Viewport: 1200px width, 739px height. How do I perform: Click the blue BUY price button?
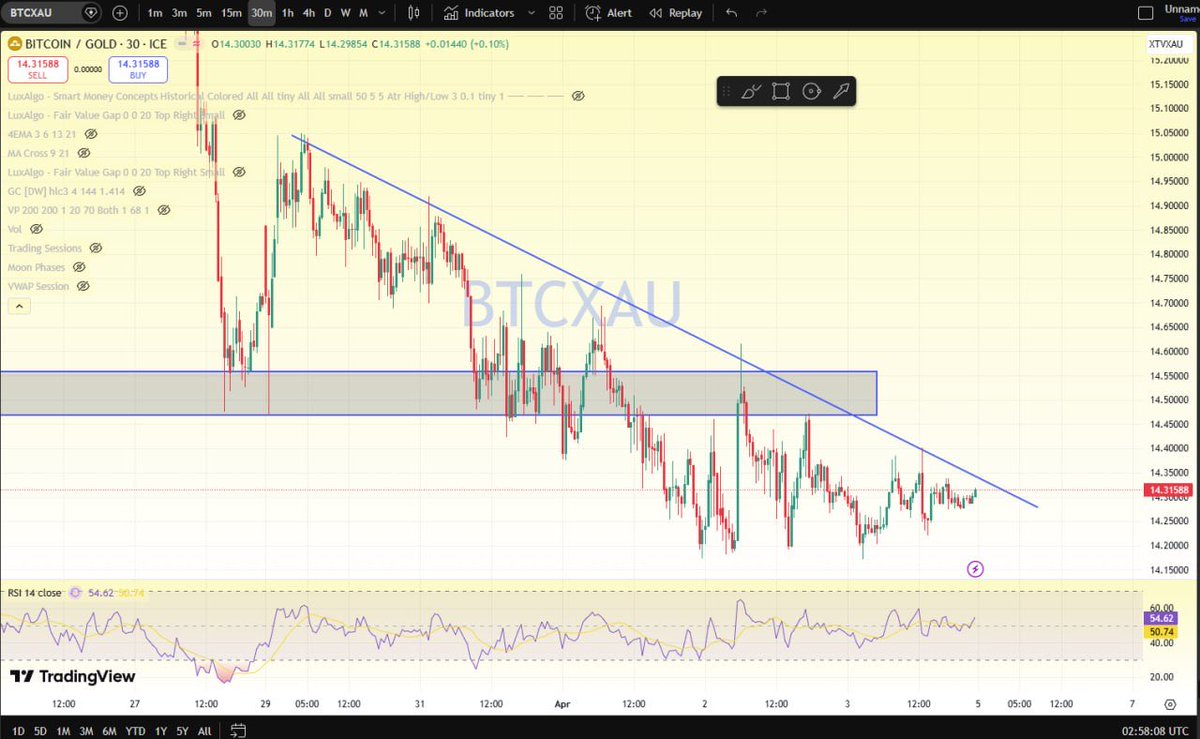coord(138,69)
